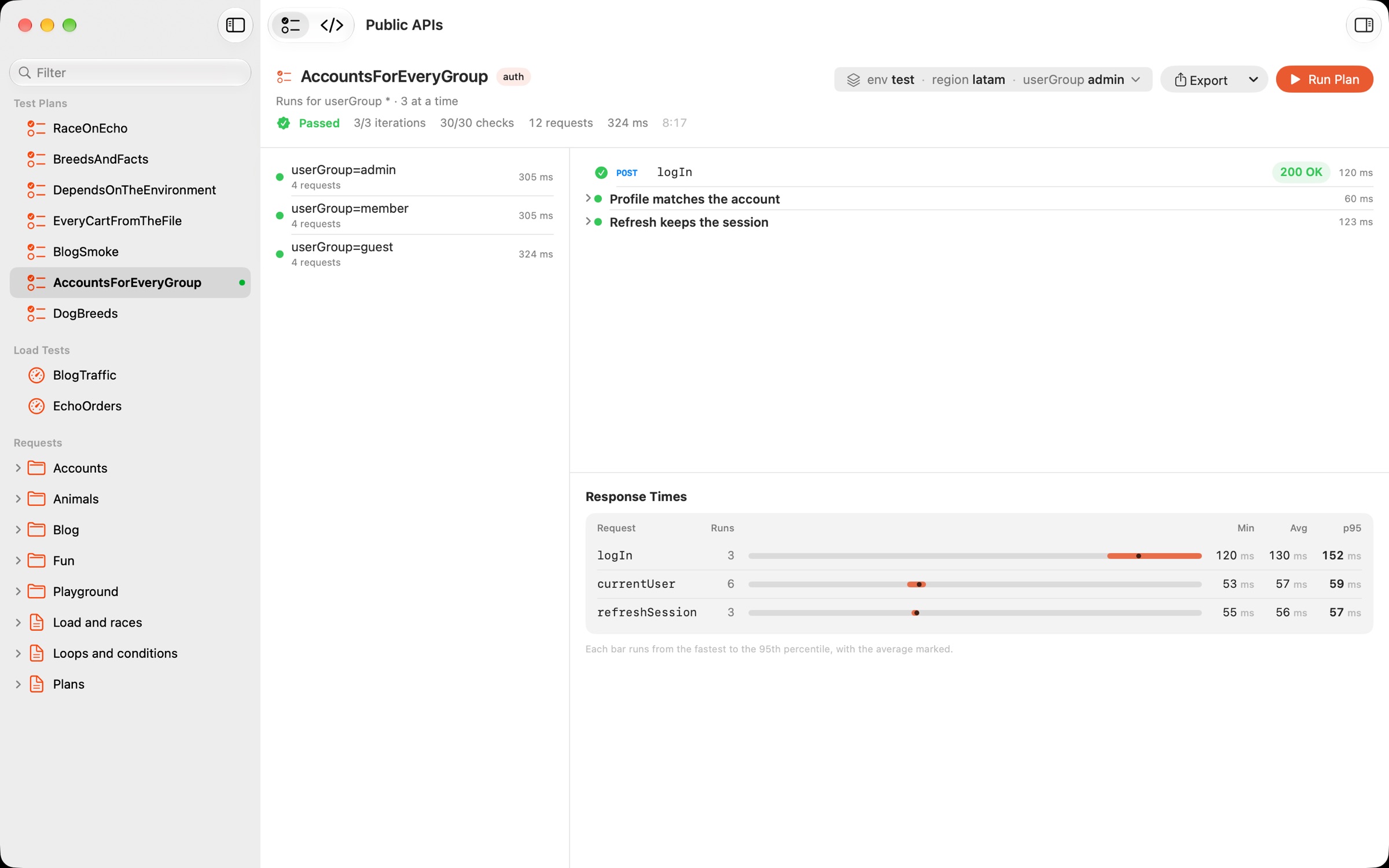Click the Export button

(1201, 80)
